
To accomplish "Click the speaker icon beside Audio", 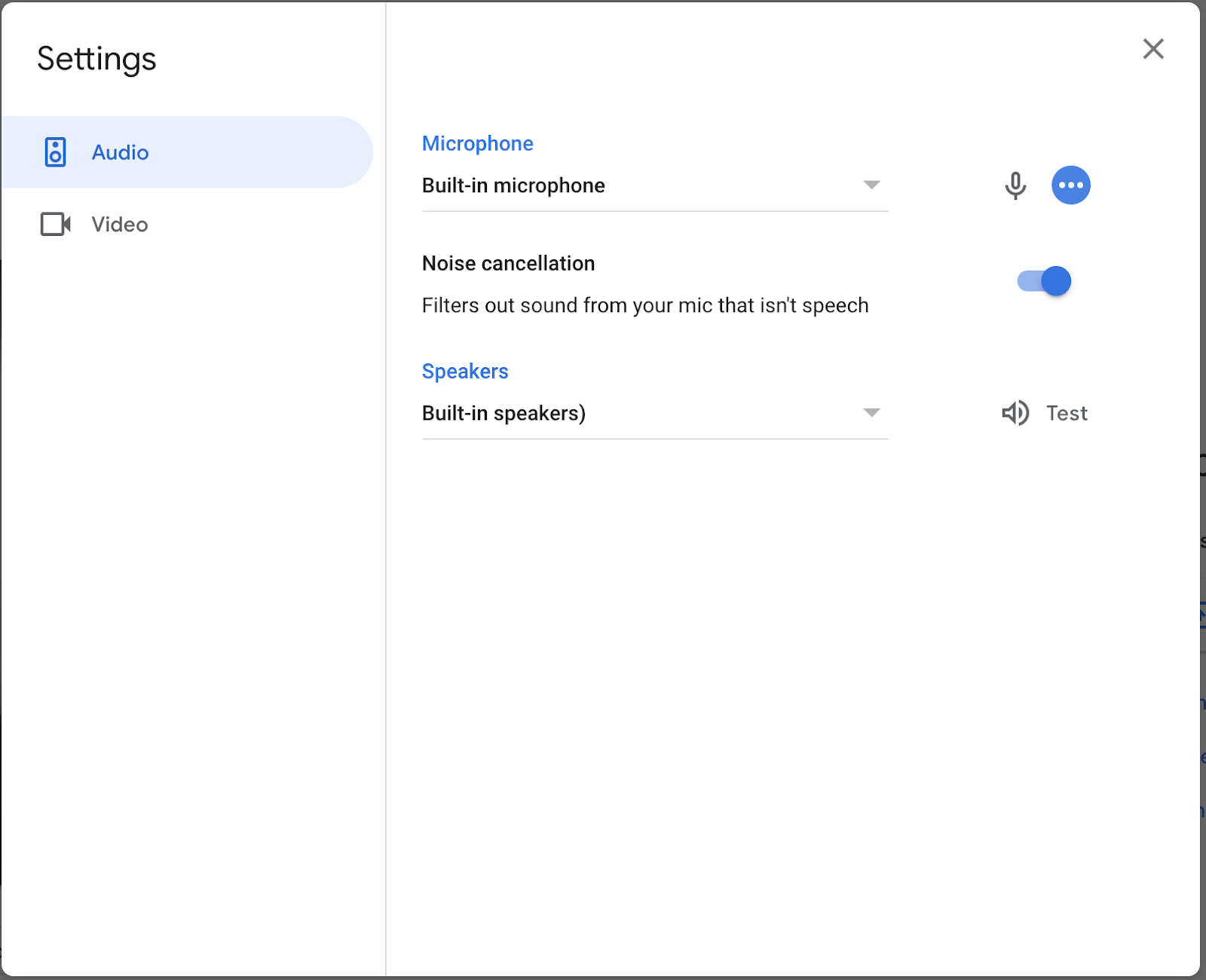I will 56,152.
